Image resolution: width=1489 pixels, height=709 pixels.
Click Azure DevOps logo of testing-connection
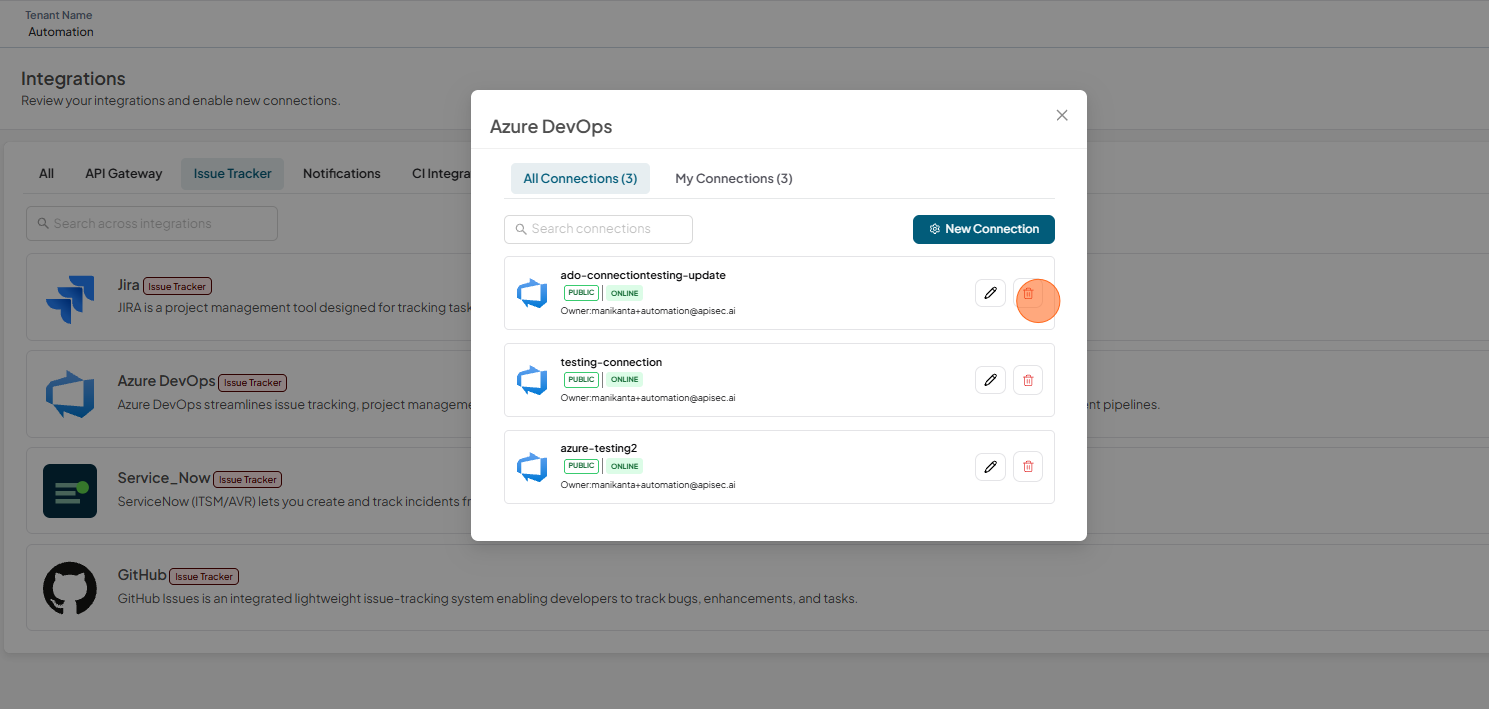(532, 380)
